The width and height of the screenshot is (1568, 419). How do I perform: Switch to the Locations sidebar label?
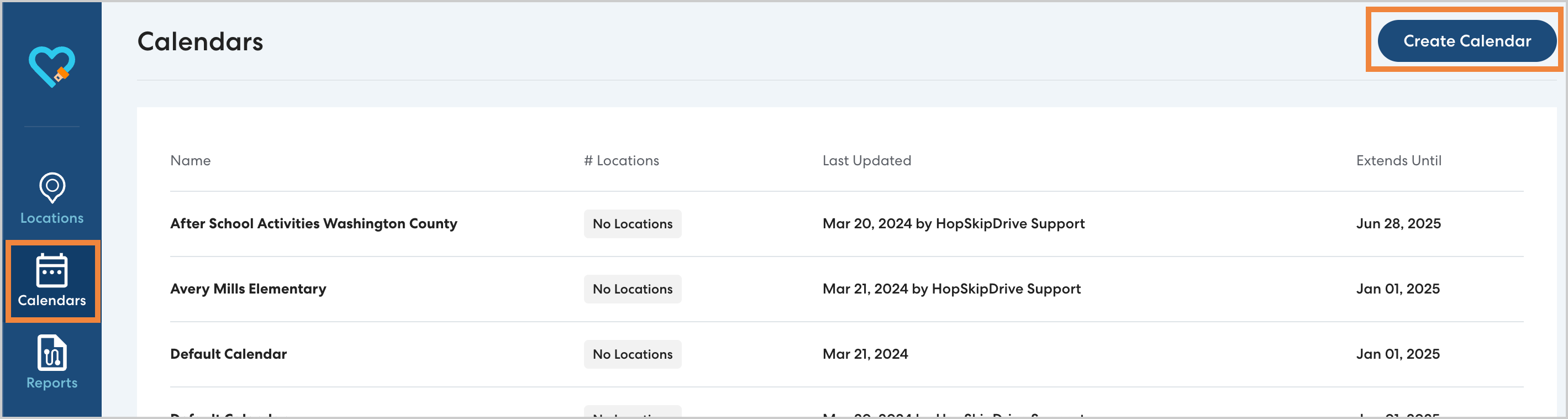[x=52, y=218]
